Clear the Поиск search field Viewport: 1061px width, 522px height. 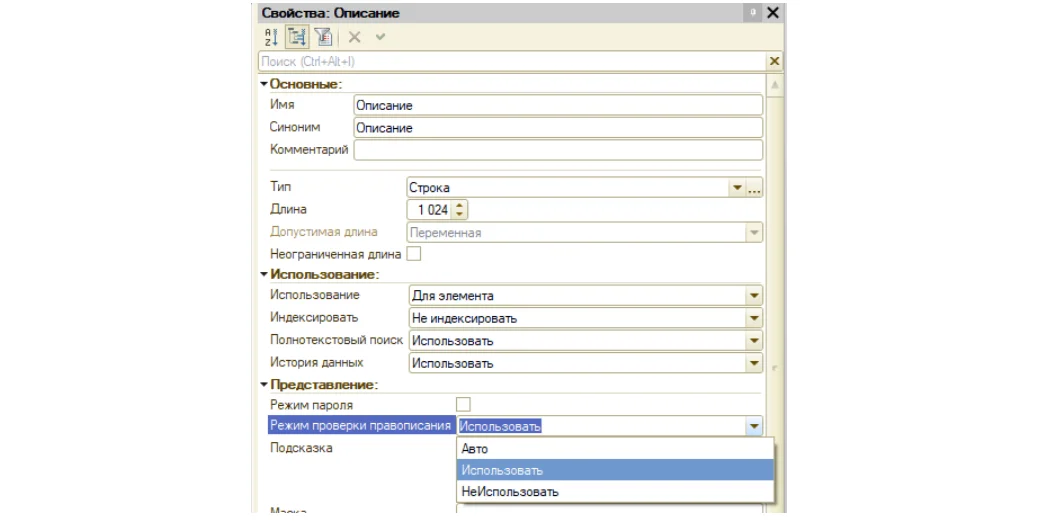(775, 62)
